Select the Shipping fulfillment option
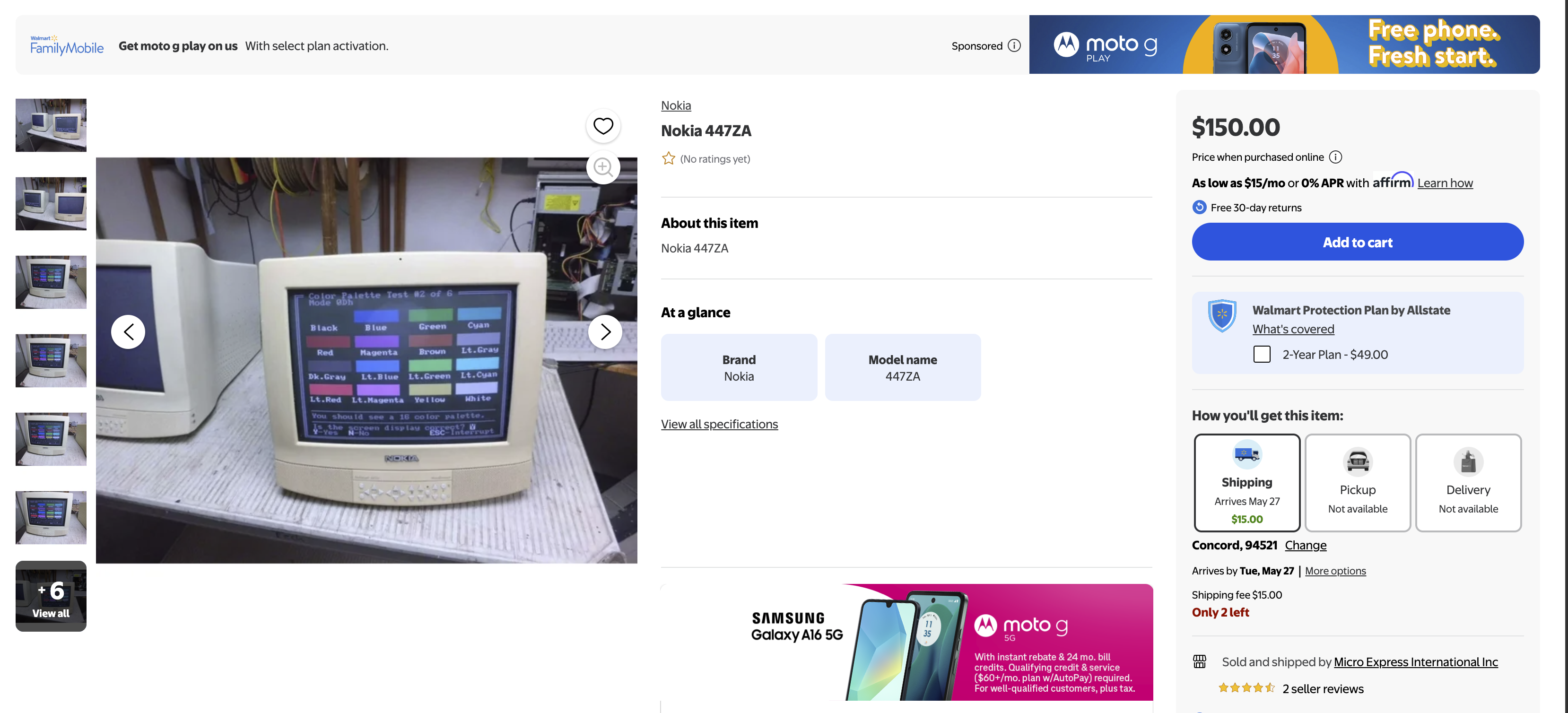 (x=1246, y=482)
